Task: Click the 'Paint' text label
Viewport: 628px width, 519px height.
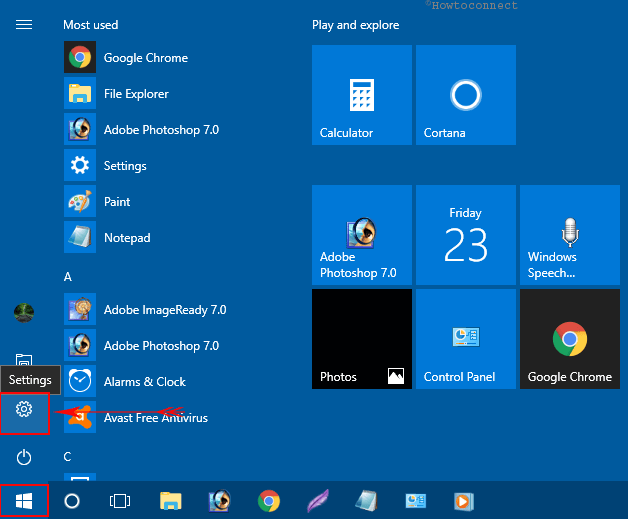Action: click(117, 201)
